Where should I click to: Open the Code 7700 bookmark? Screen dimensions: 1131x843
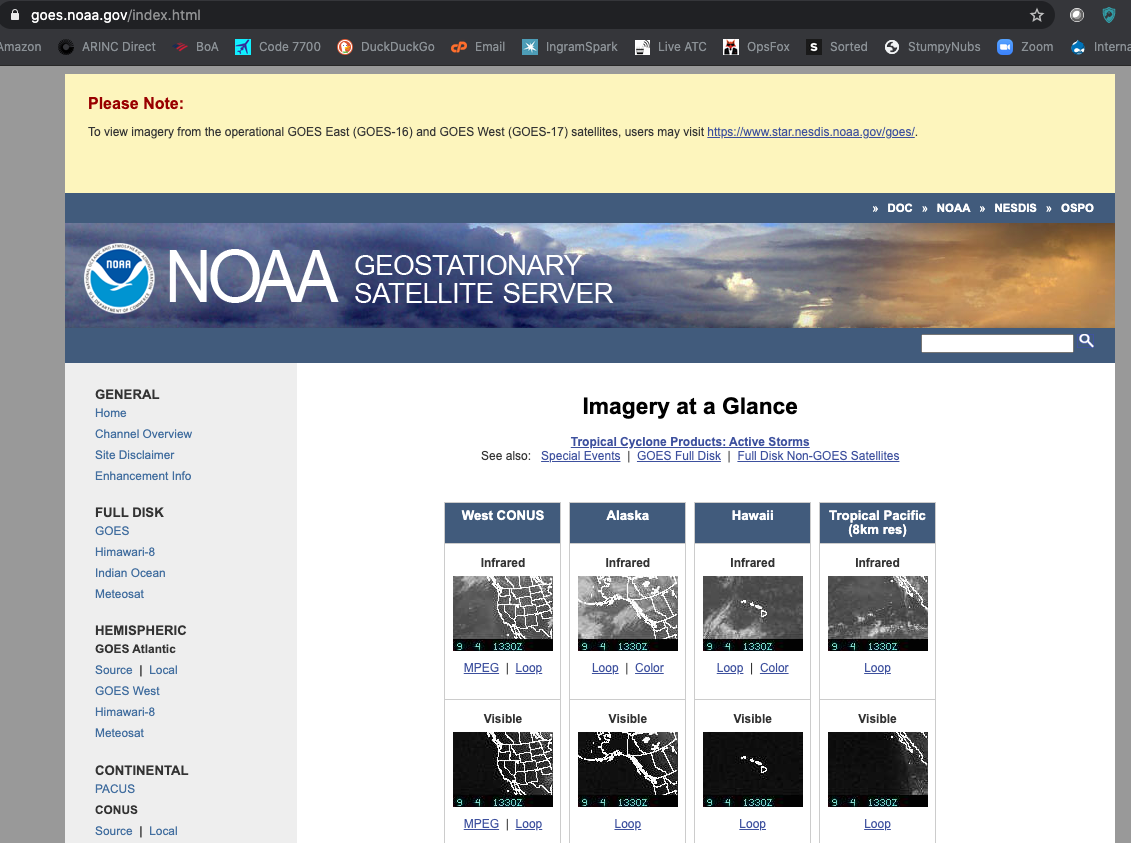(278, 47)
